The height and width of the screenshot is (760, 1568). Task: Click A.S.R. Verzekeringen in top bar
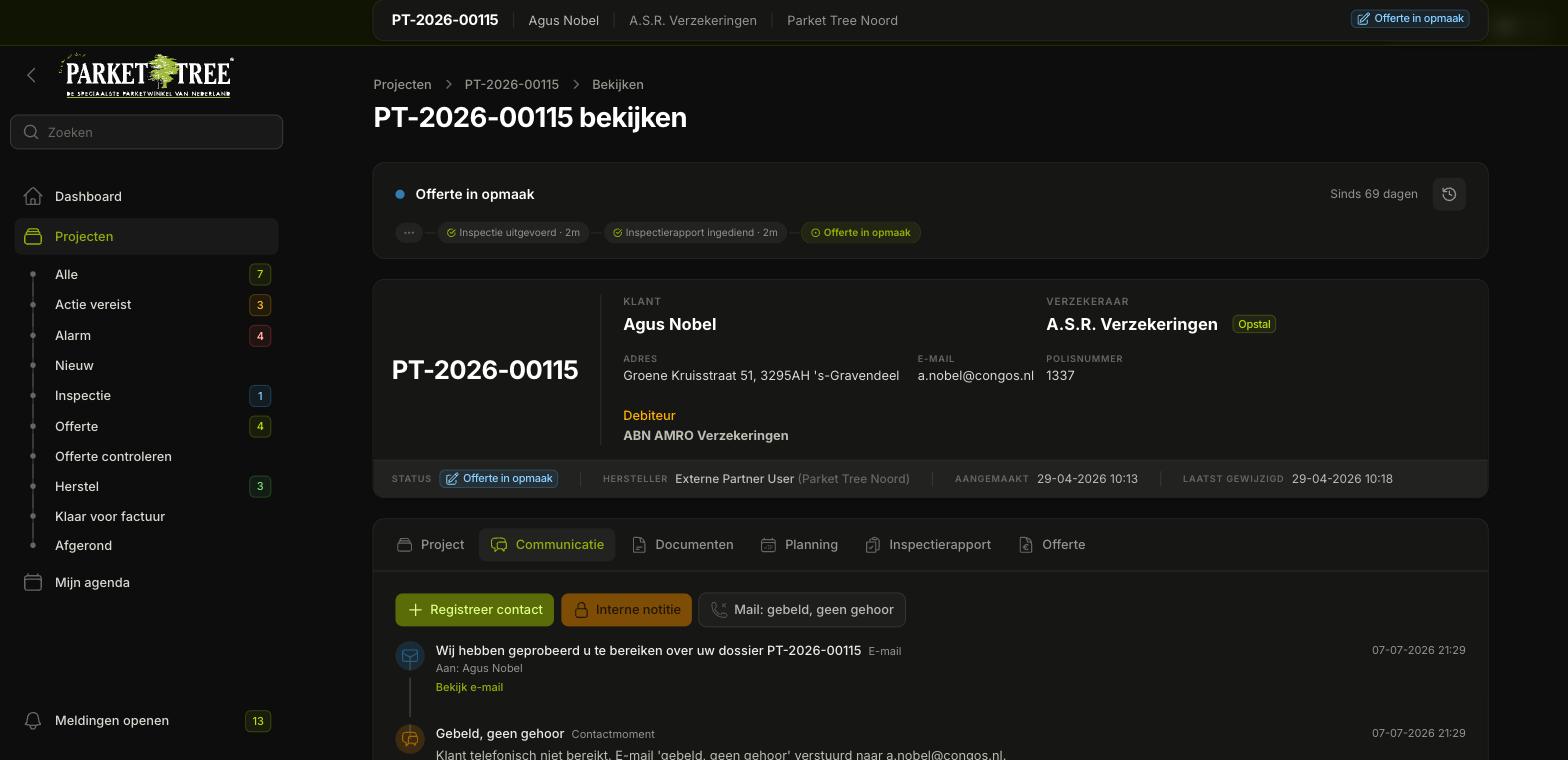pos(693,20)
